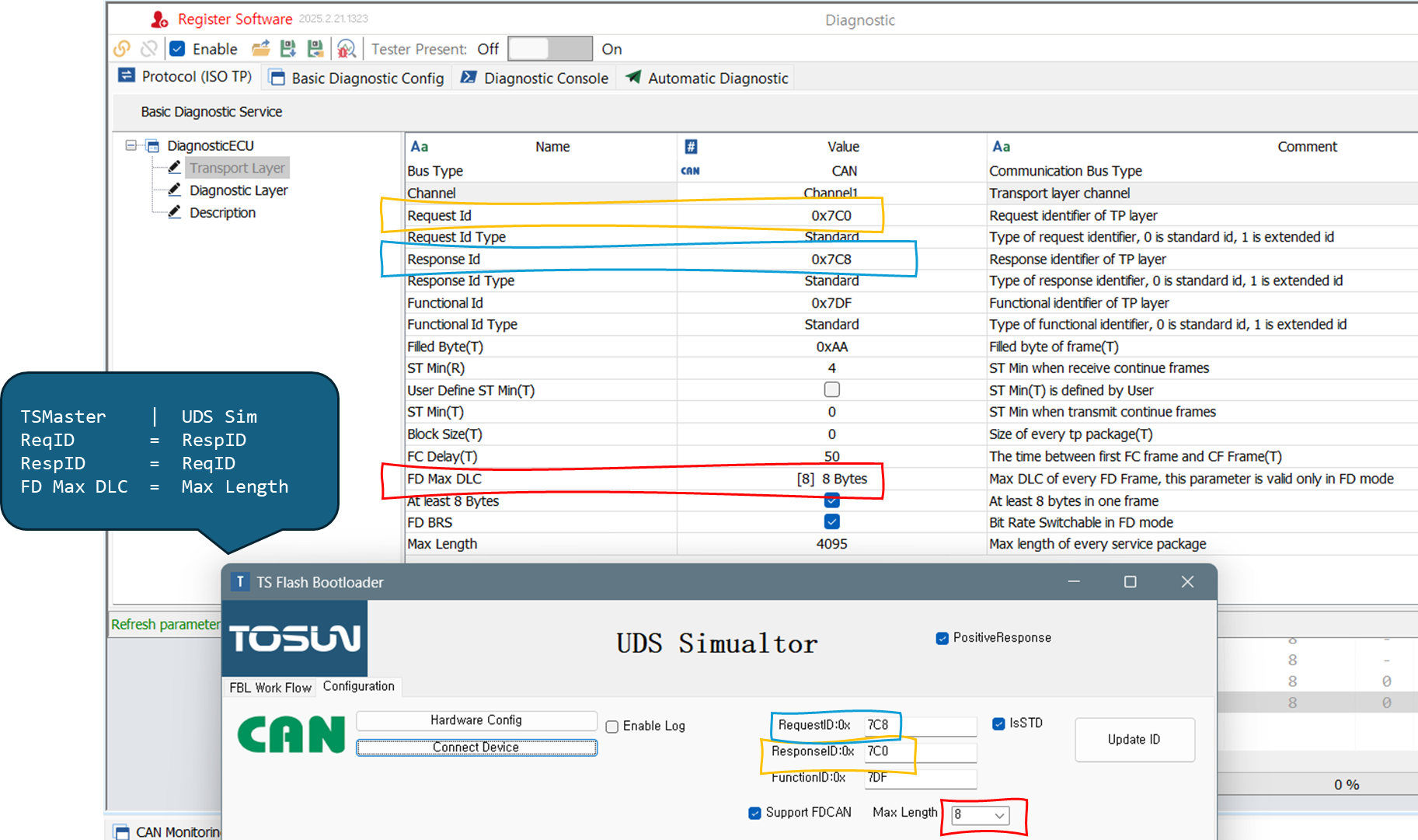Open the Diagnostic Console tab

pyautogui.click(x=535, y=78)
